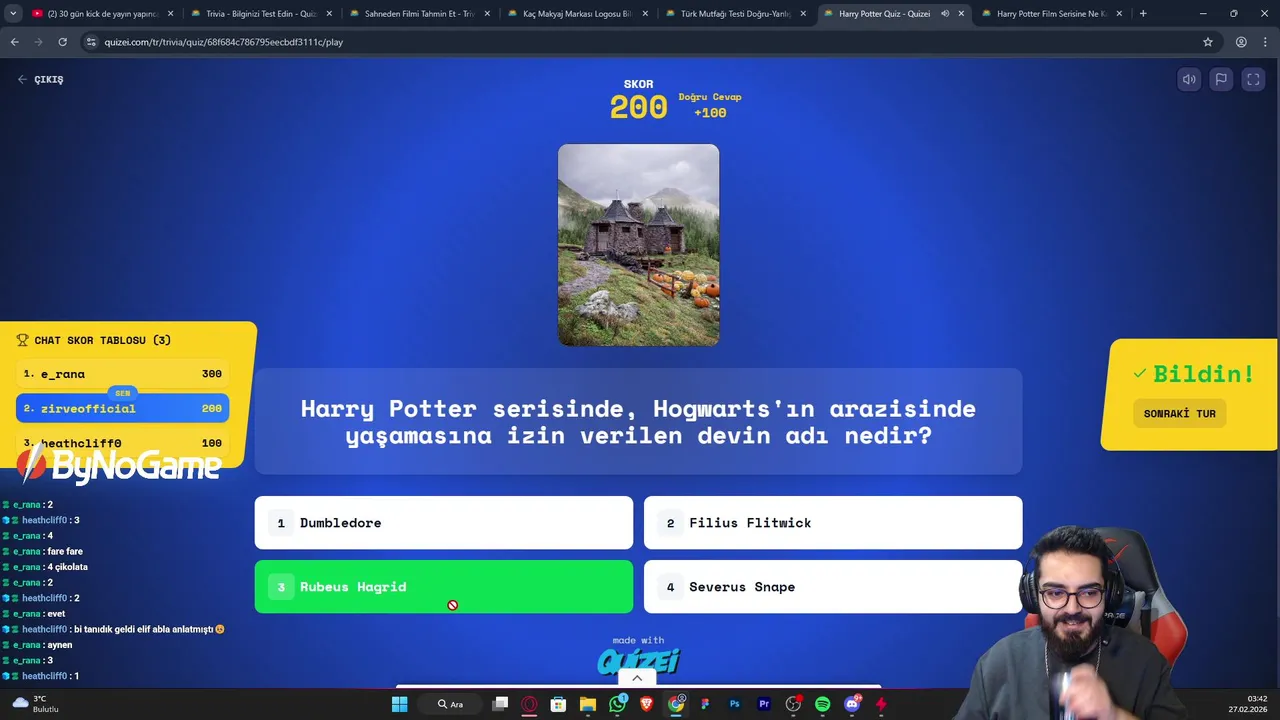This screenshot has height=720, width=1280.
Task: Close the 'Sahneden Filmi Tahmin Et' tab
Action: (x=487, y=14)
